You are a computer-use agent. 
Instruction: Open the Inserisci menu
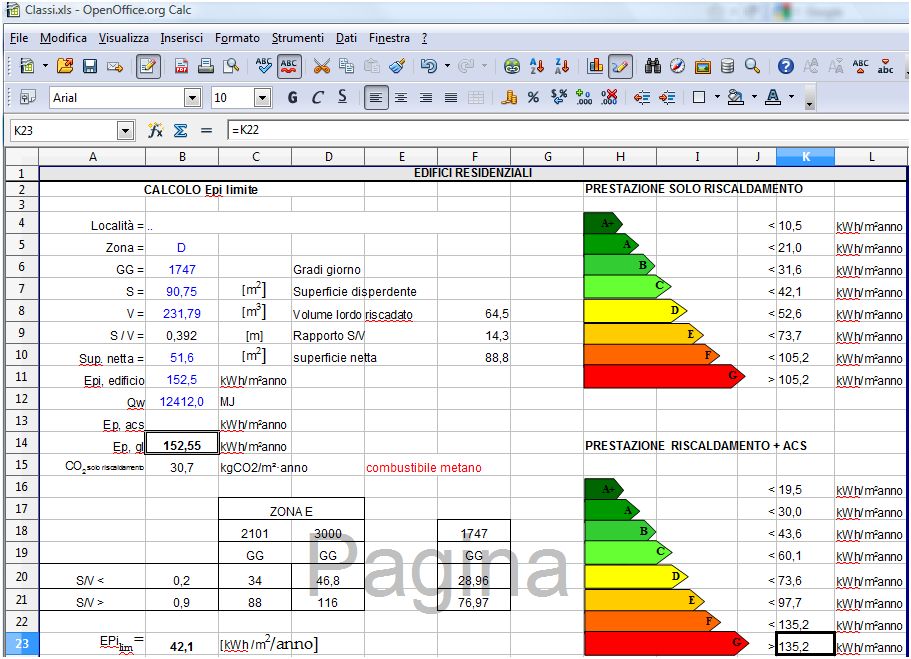pyautogui.click(x=182, y=38)
